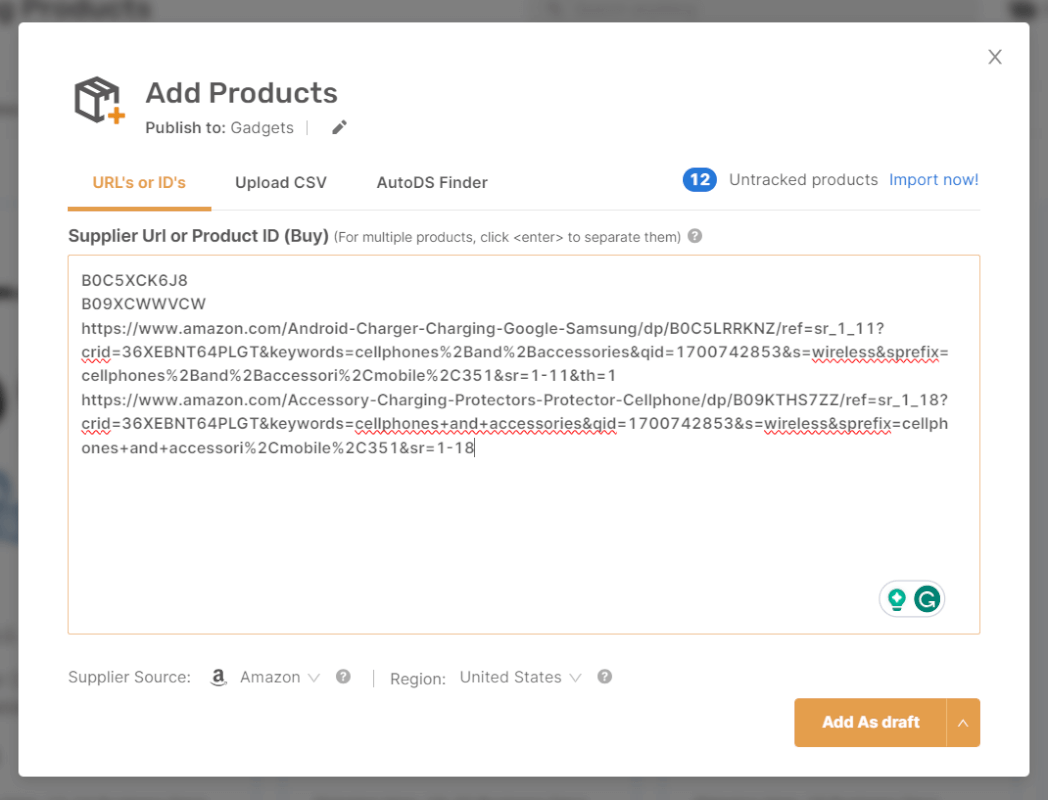
Task: Open the Region dropdown showing United States
Action: coord(521,677)
